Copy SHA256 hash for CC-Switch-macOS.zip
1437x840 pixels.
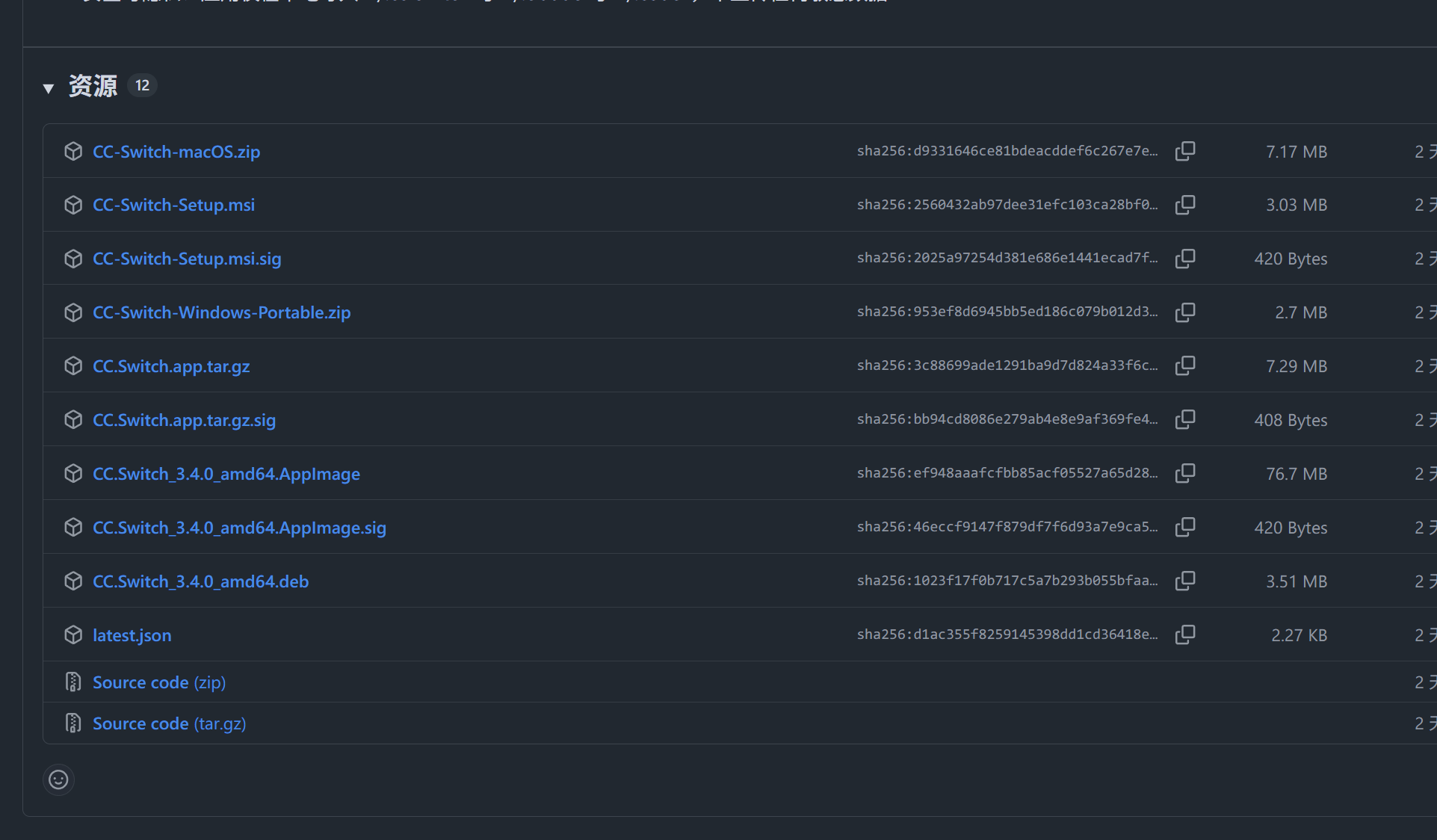(1185, 151)
